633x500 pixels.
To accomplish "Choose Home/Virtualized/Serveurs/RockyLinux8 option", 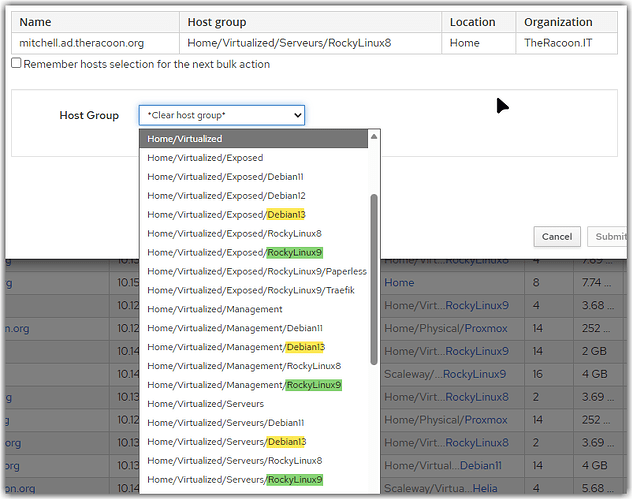I will pyautogui.click(x=234, y=461).
